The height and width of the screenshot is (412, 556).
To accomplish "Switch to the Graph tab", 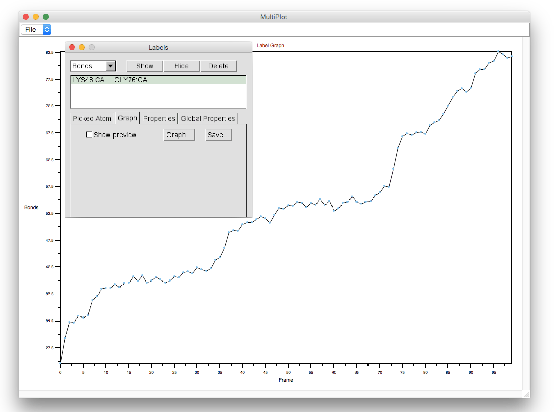I will (127, 118).
